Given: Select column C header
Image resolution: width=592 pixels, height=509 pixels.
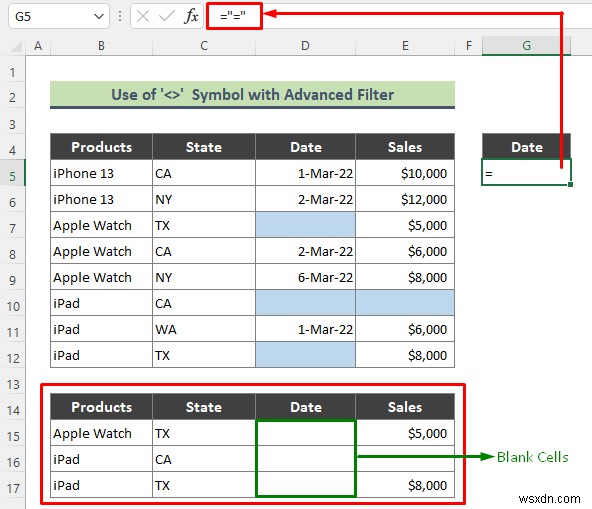Looking at the screenshot, I should pyautogui.click(x=204, y=46).
